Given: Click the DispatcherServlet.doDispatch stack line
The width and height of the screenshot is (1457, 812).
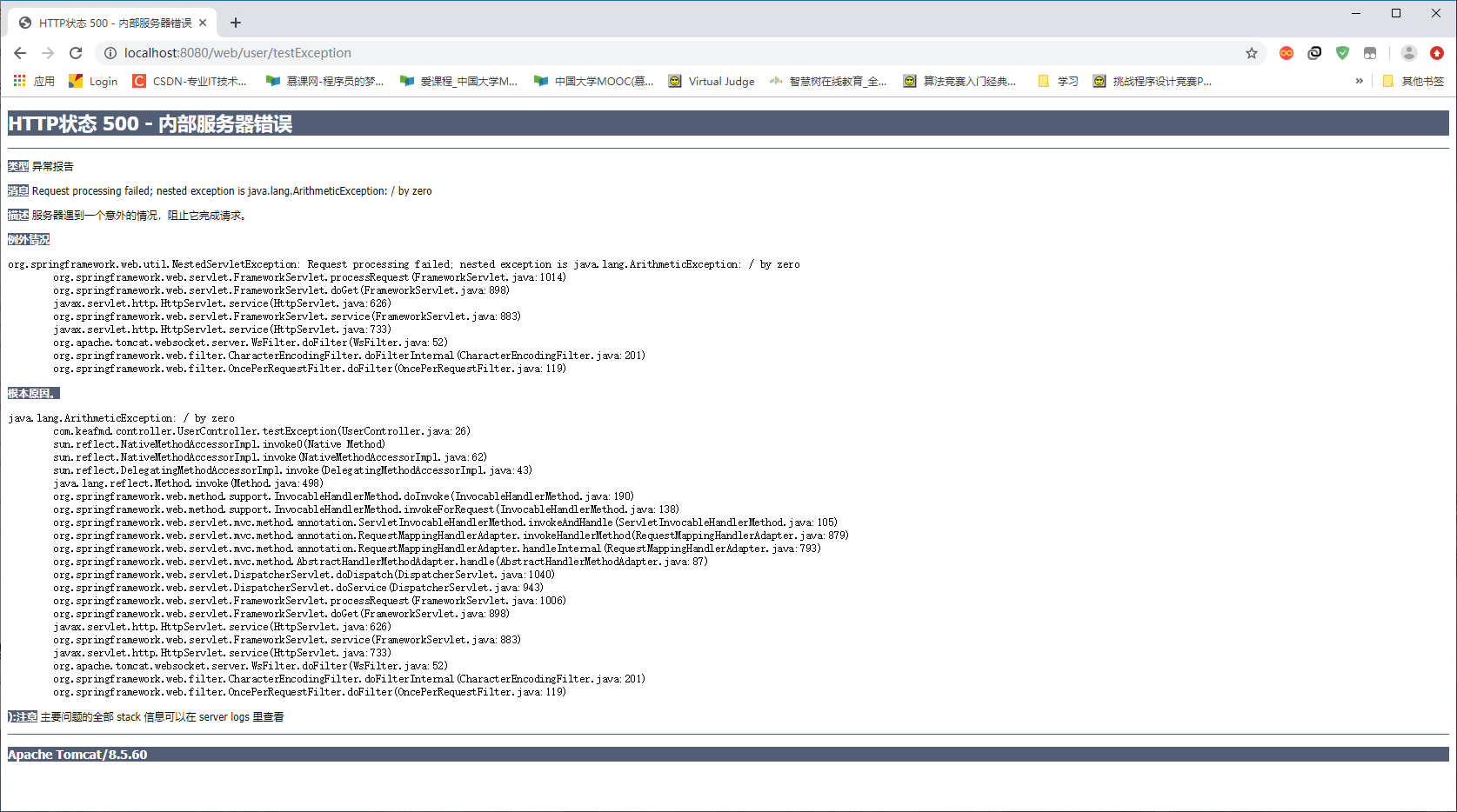Looking at the screenshot, I should coord(304,575).
